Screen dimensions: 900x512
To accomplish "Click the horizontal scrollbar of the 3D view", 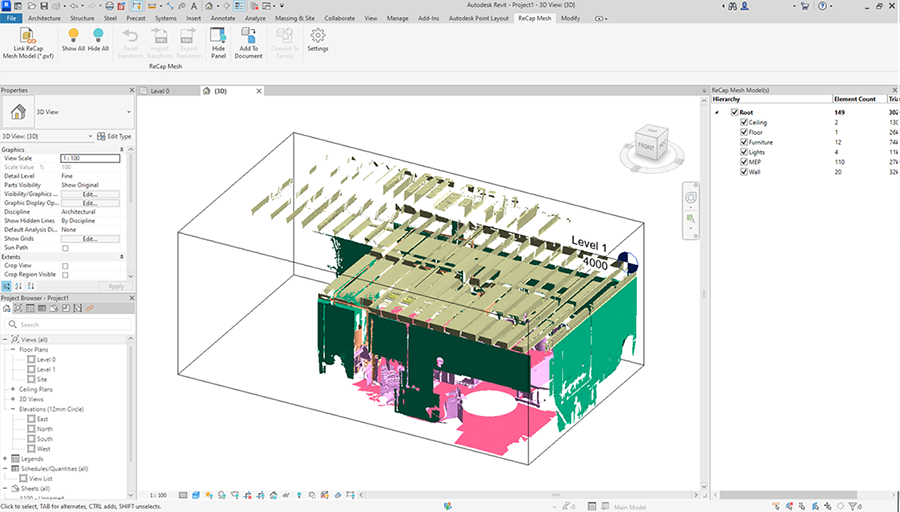I will (529, 495).
